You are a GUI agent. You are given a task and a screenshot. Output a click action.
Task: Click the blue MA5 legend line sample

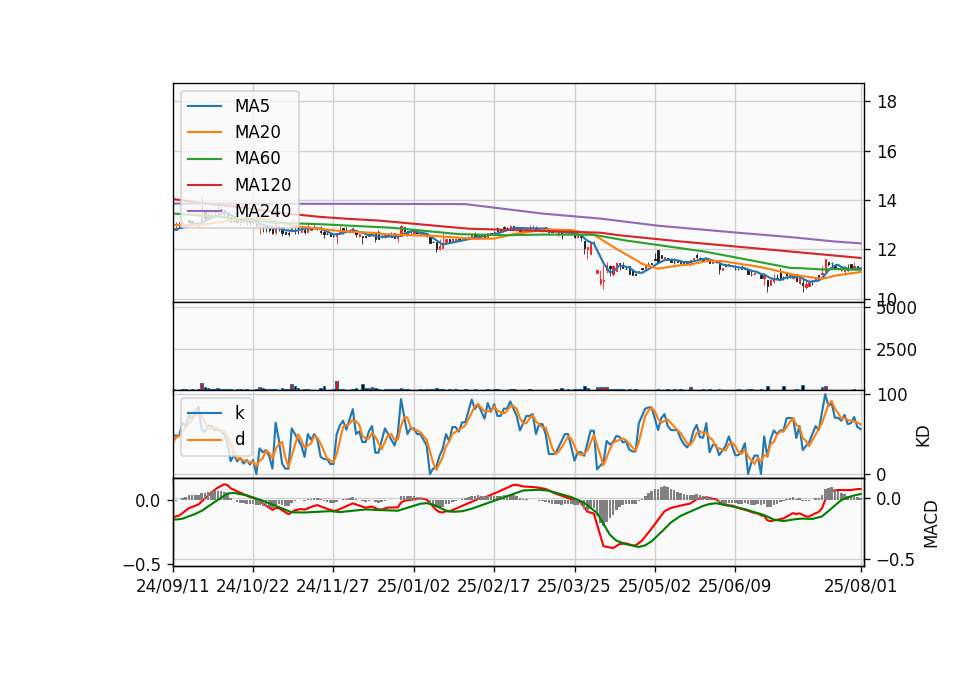[x=204, y=106]
